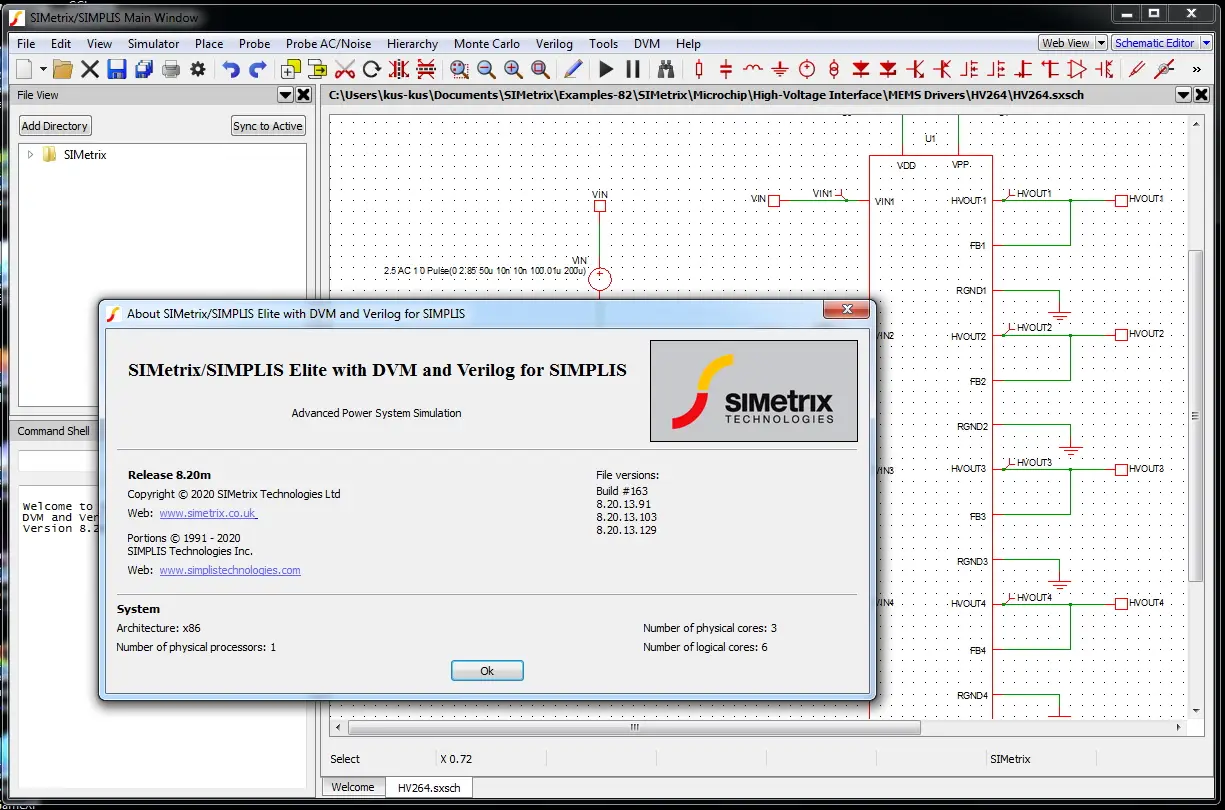The height and width of the screenshot is (810, 1225).
Task: Switch to the Welcome tab
Action: 353,787
